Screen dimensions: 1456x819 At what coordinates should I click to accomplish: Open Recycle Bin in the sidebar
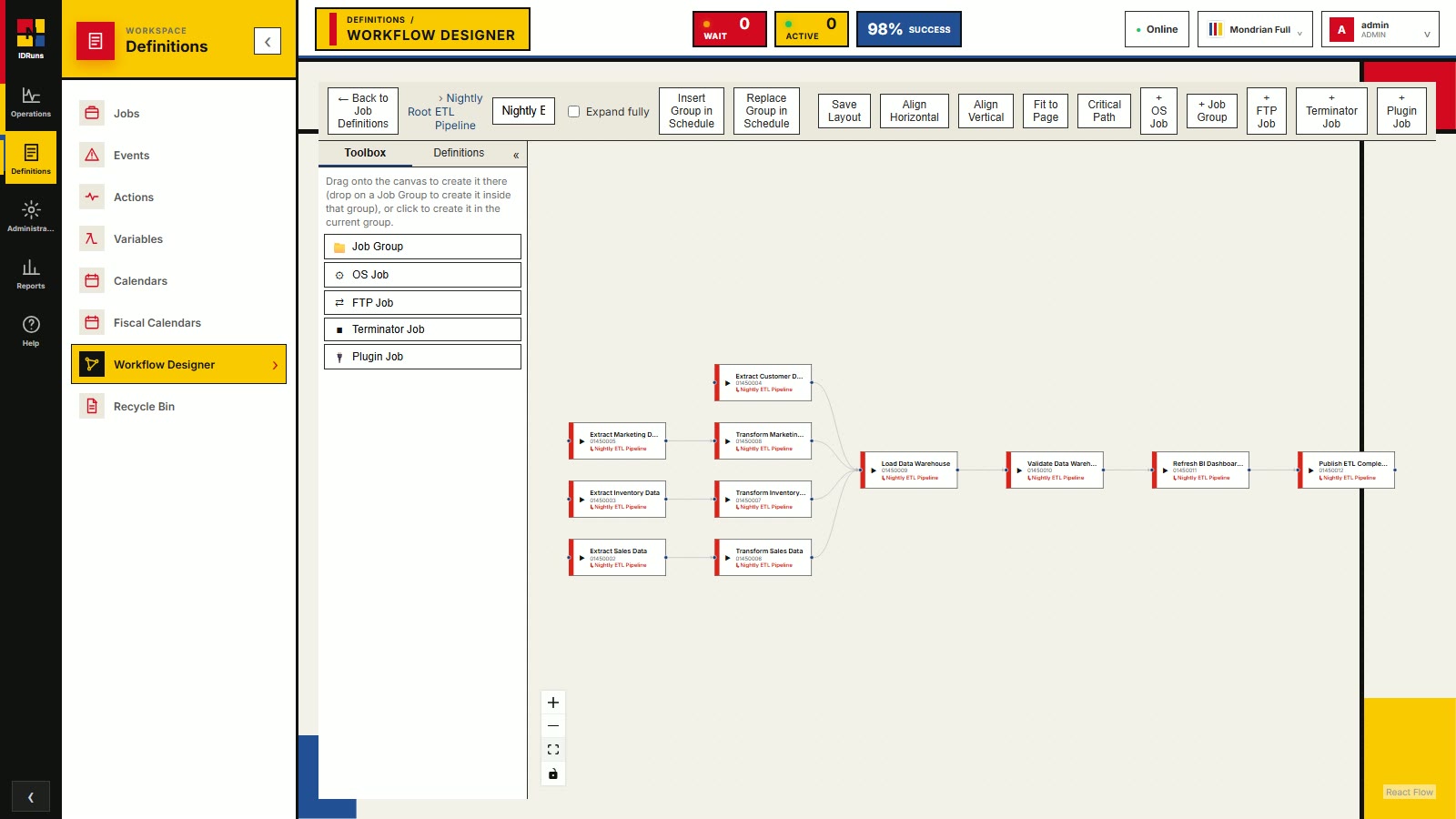click(x=178, y=407)
